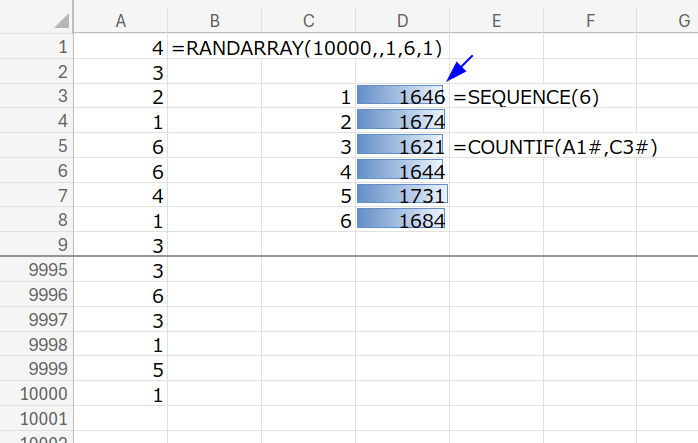Viewport: 698px width, 443px height.
Task: Click cell C8 containing sequence value 6
Action: tap(308, 220)
